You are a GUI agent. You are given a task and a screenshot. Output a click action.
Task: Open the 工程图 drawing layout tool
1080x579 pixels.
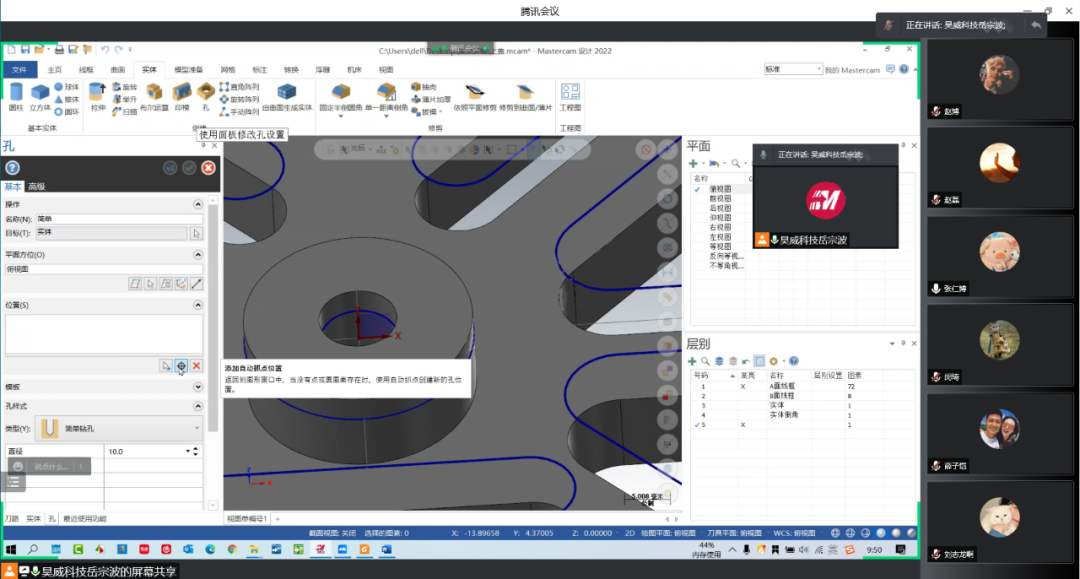[x=570, y=97]
